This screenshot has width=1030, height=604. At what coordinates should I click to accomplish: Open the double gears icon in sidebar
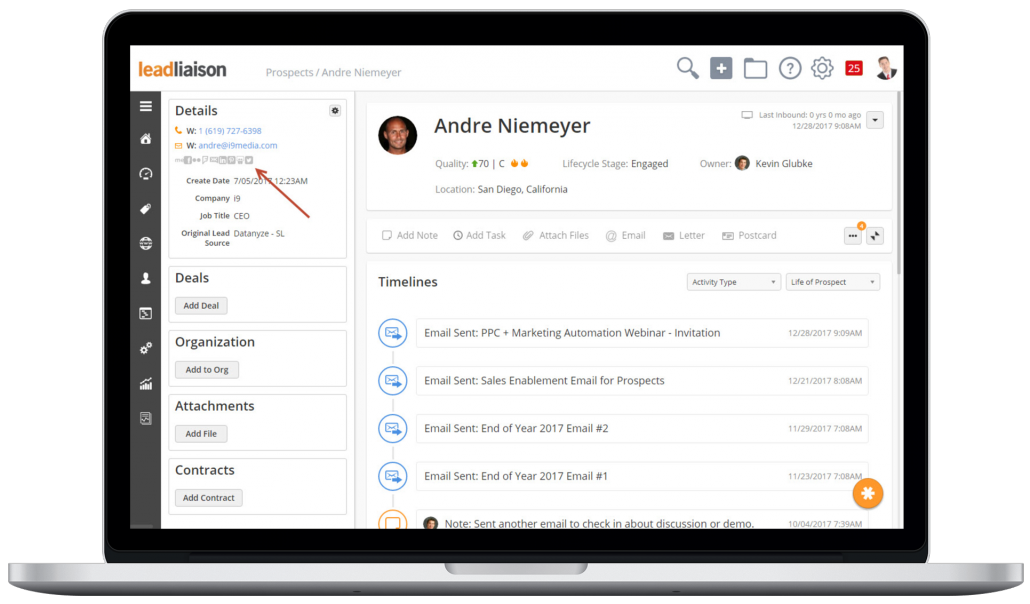146,348
